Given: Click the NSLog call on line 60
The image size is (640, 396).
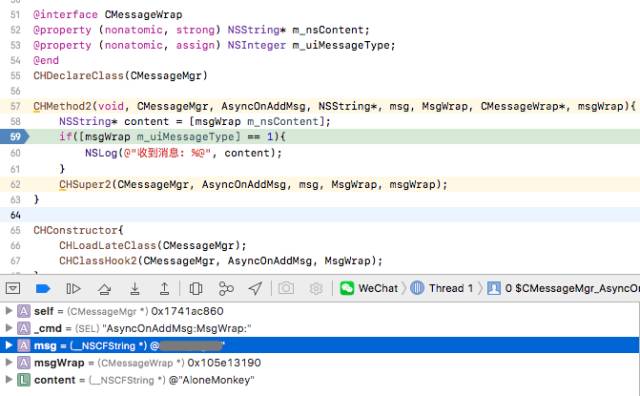Looking at the screenshot, I should (x=183, y=153).
